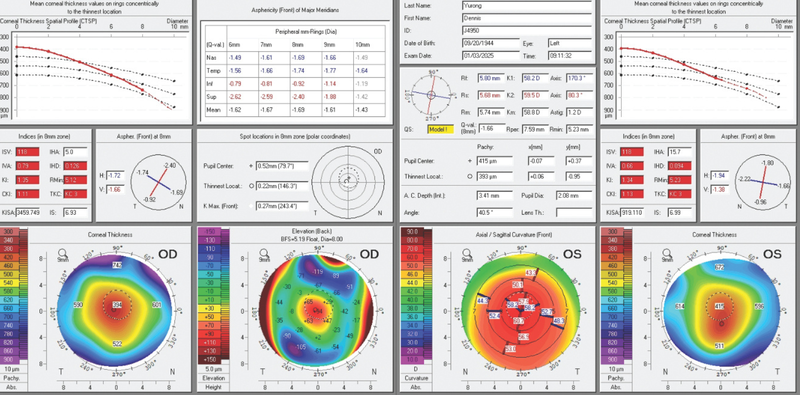Click the 672 thickness label on OS Corneal Thickness map
The height and width of the screenshot is (395, 800).
(x=719, y=267)
